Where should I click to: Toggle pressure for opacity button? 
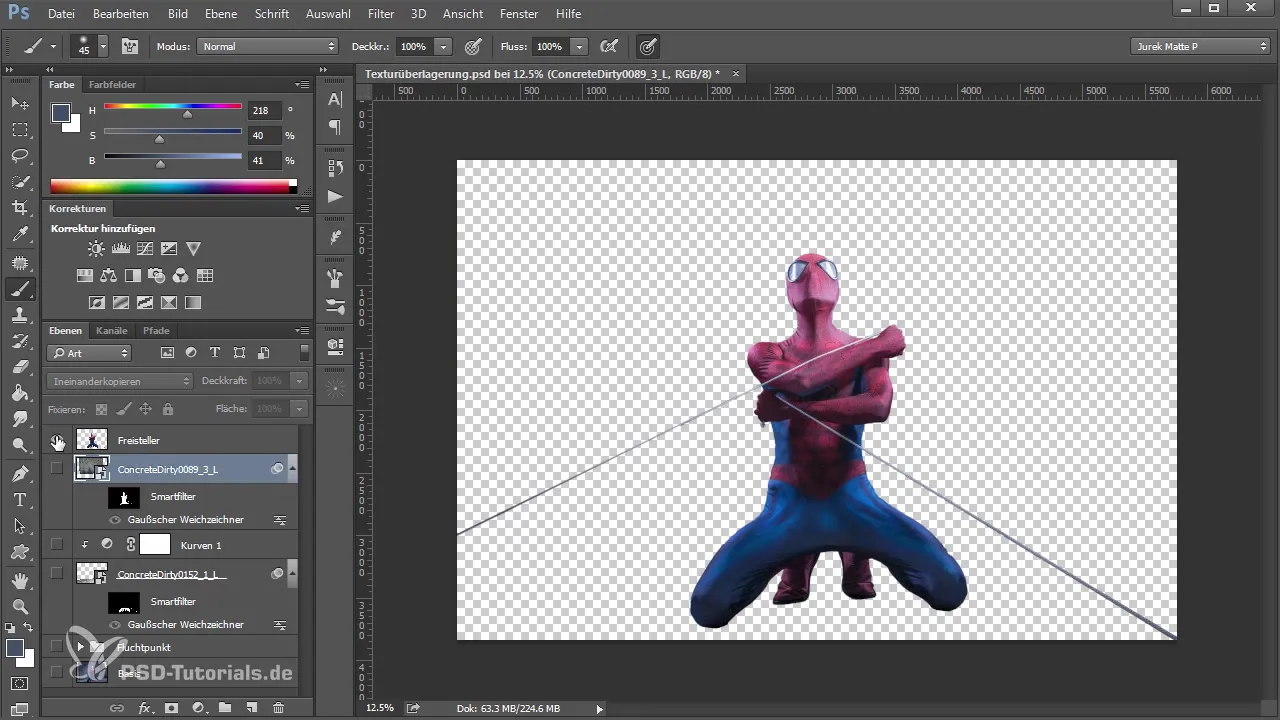tap(472, 46)
